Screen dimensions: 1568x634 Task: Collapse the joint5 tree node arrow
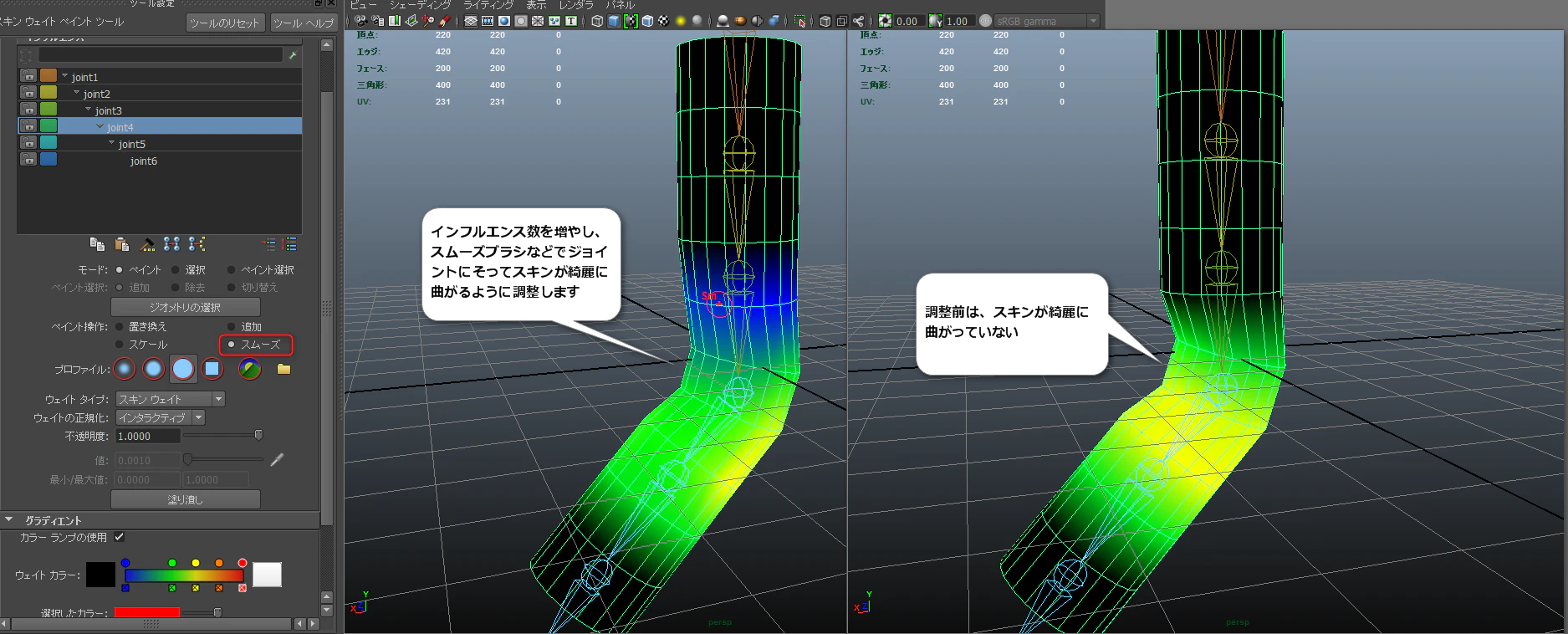click(x=112, y=143)
